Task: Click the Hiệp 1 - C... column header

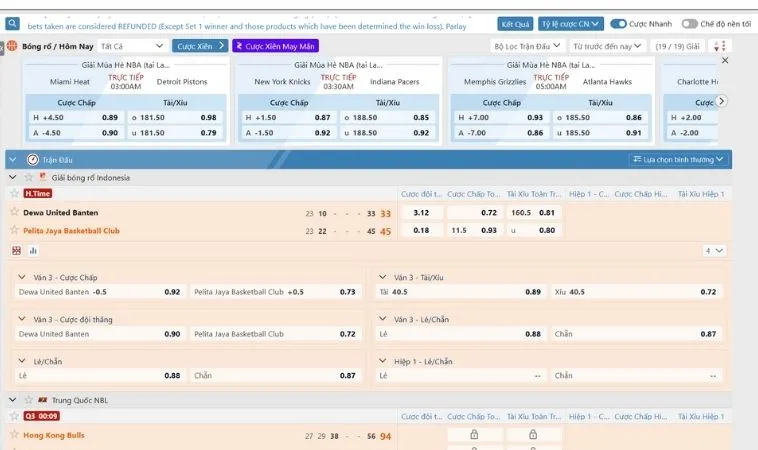Action: [x=589, y=194]
